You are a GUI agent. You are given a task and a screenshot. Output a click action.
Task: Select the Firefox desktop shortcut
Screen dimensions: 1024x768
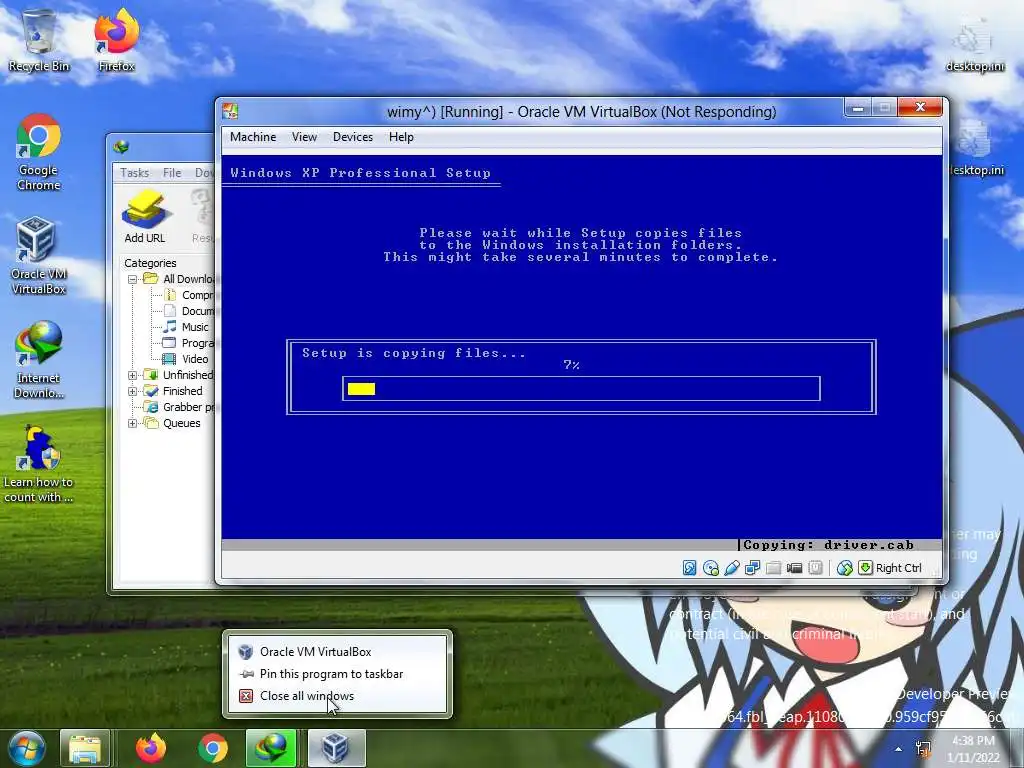click(116, 40)
